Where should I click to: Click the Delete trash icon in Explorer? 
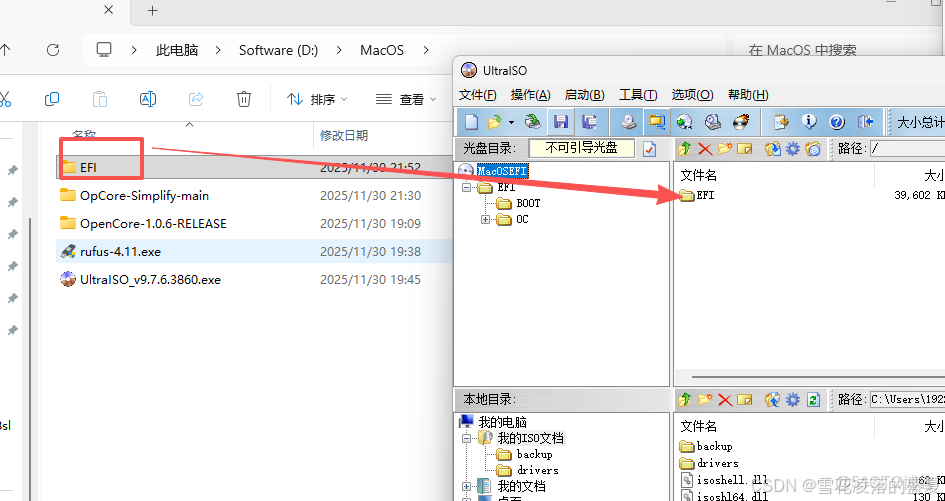coord(243,99)
